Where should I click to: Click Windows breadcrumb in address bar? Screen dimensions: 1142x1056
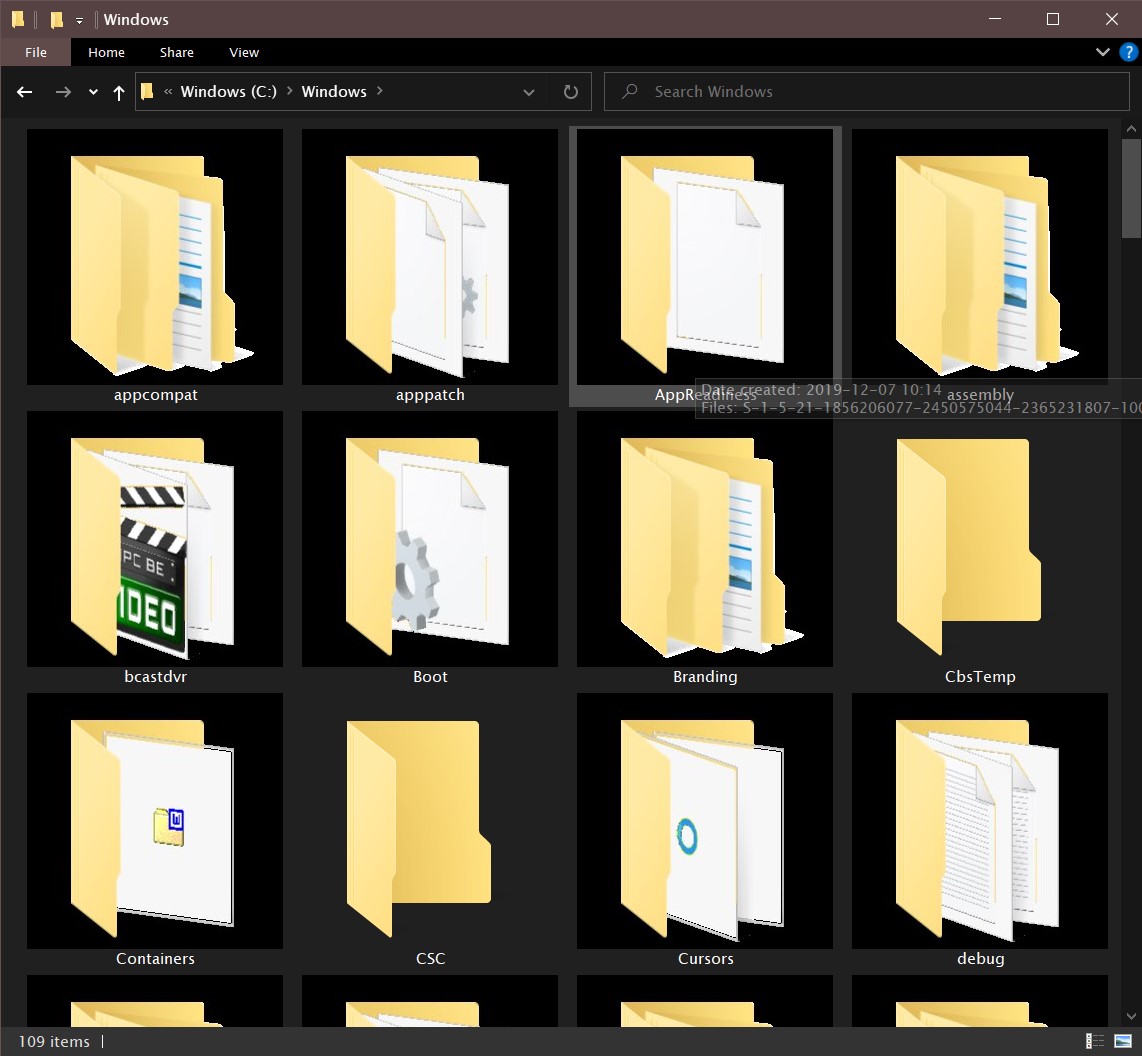coord(334,92)
